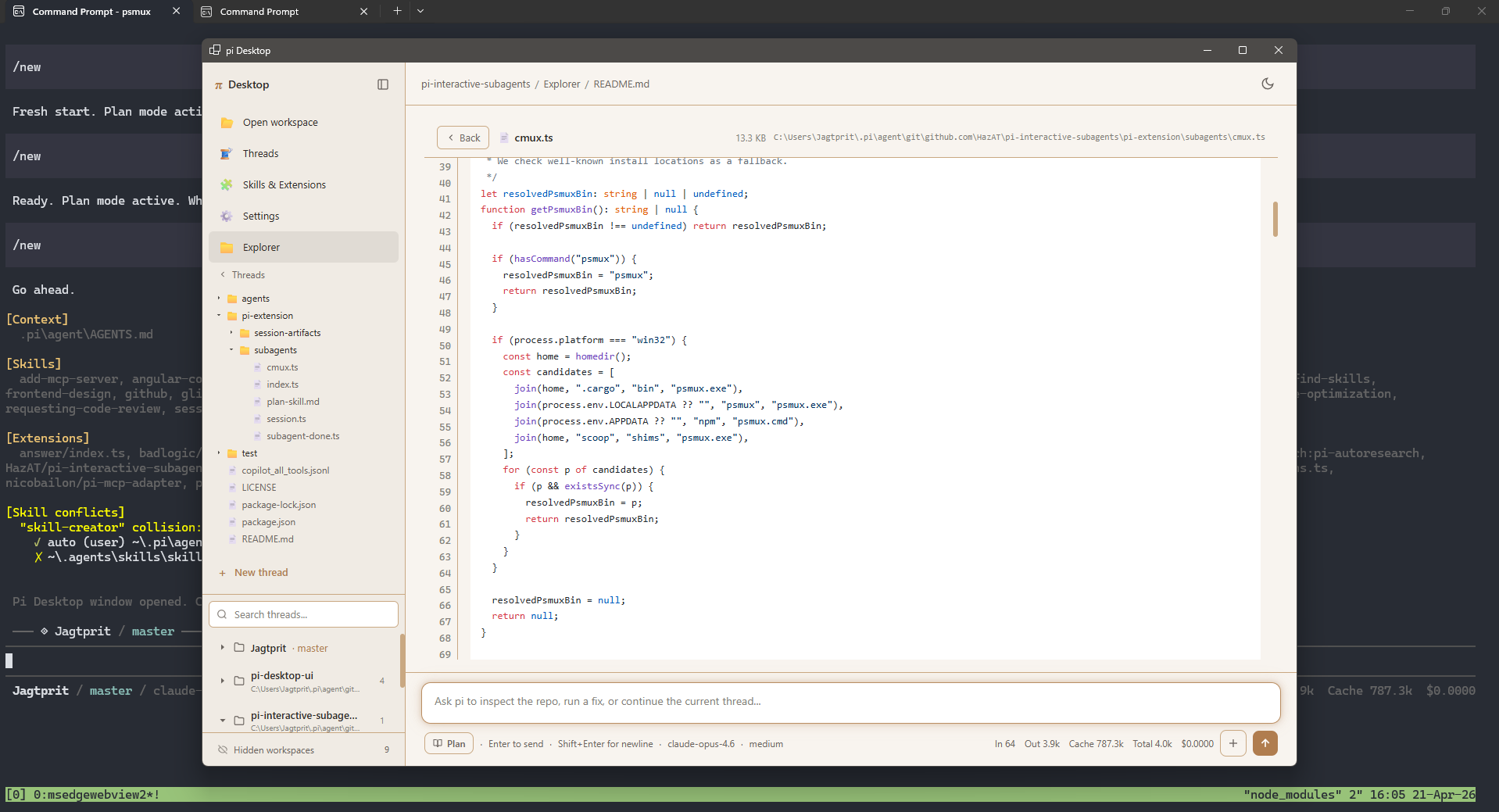The height and width of the screenshot is (812, 1499).
Task: Toggle Plan mode button
Action: pos(449,743)
